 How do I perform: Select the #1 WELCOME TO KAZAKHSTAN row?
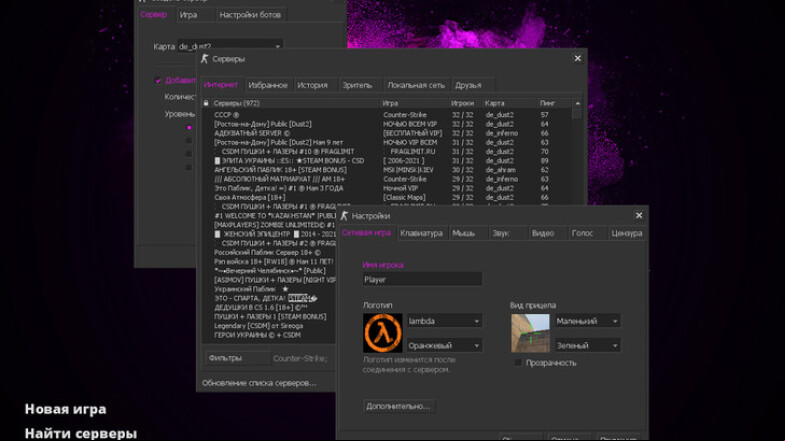269,216
